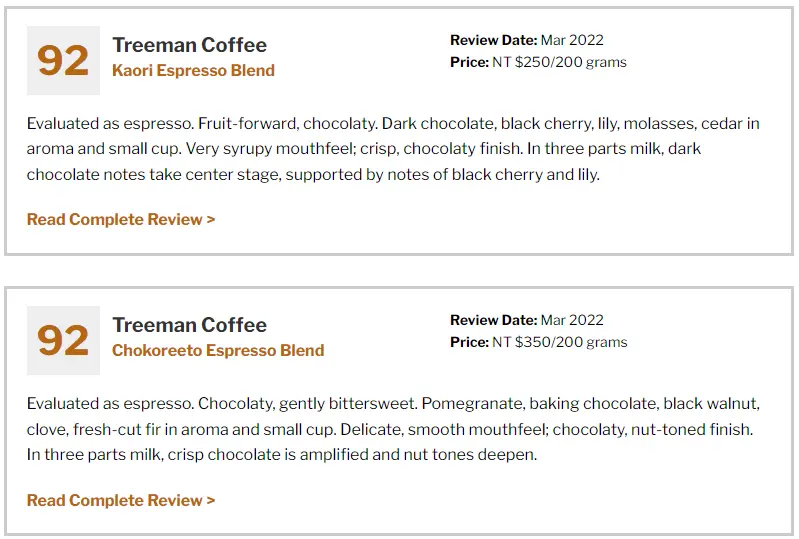Select Treeman Coffee heading above Chokoreeto Espresso Blend

189,325
